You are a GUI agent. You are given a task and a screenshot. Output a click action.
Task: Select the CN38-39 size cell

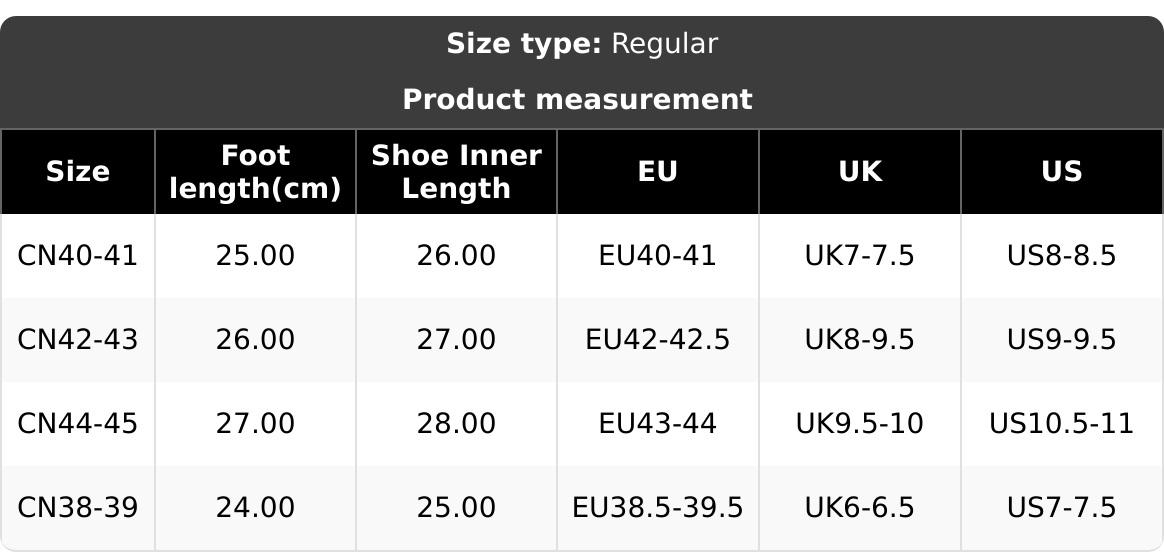pos(78,508)
